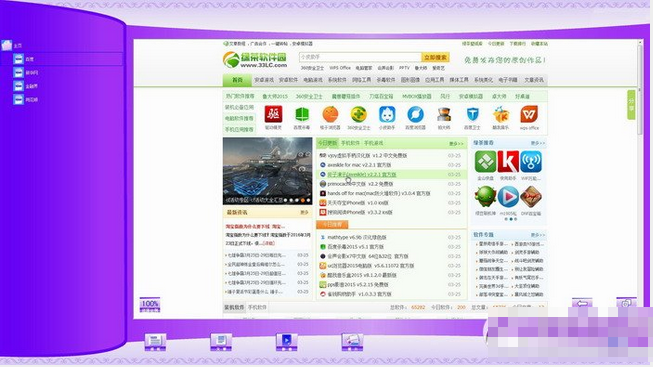
Task: Click the 酷我音乐 gift box icon
Action: coord(501,114)
